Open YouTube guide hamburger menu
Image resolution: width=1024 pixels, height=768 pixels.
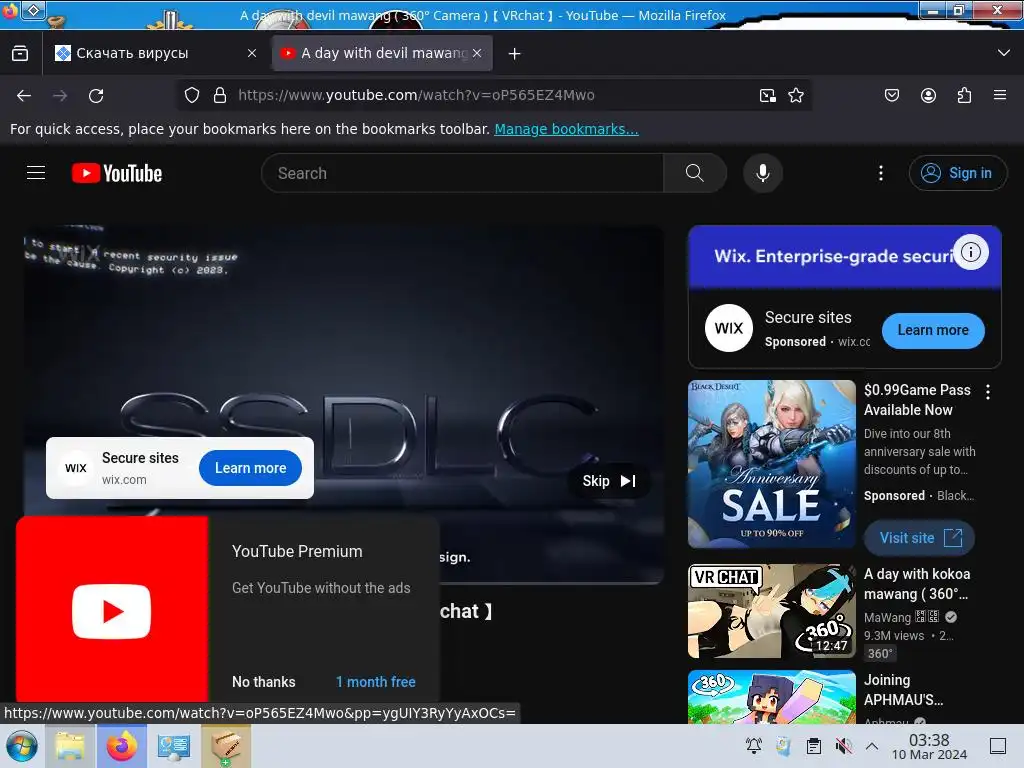pos(36,173)
